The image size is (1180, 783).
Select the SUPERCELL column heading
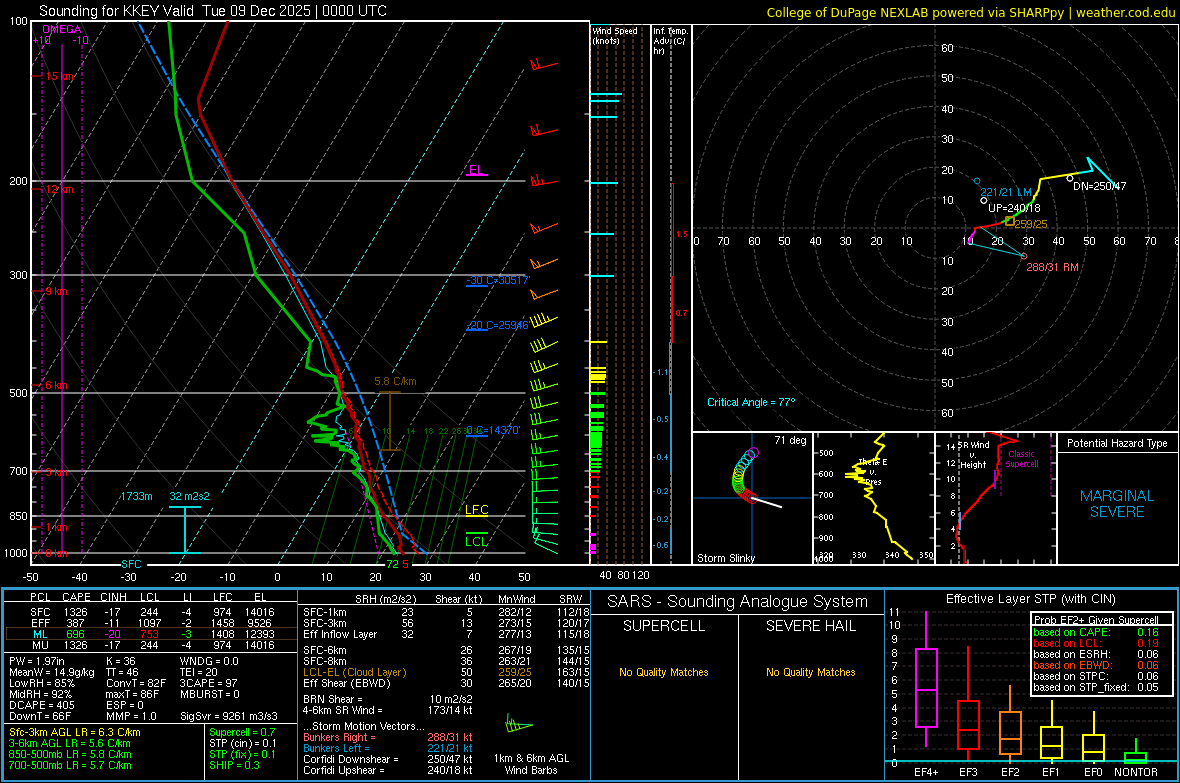pos(664,626)
